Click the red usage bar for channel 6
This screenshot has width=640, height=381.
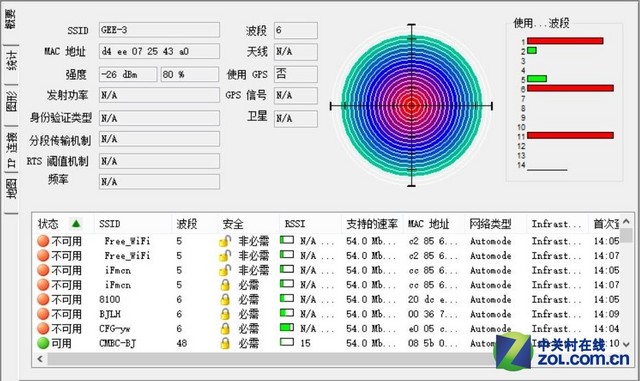tap(570, 88)
